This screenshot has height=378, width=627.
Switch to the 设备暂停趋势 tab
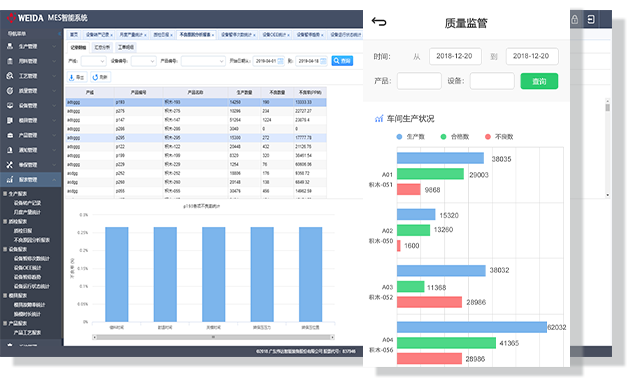310,35
